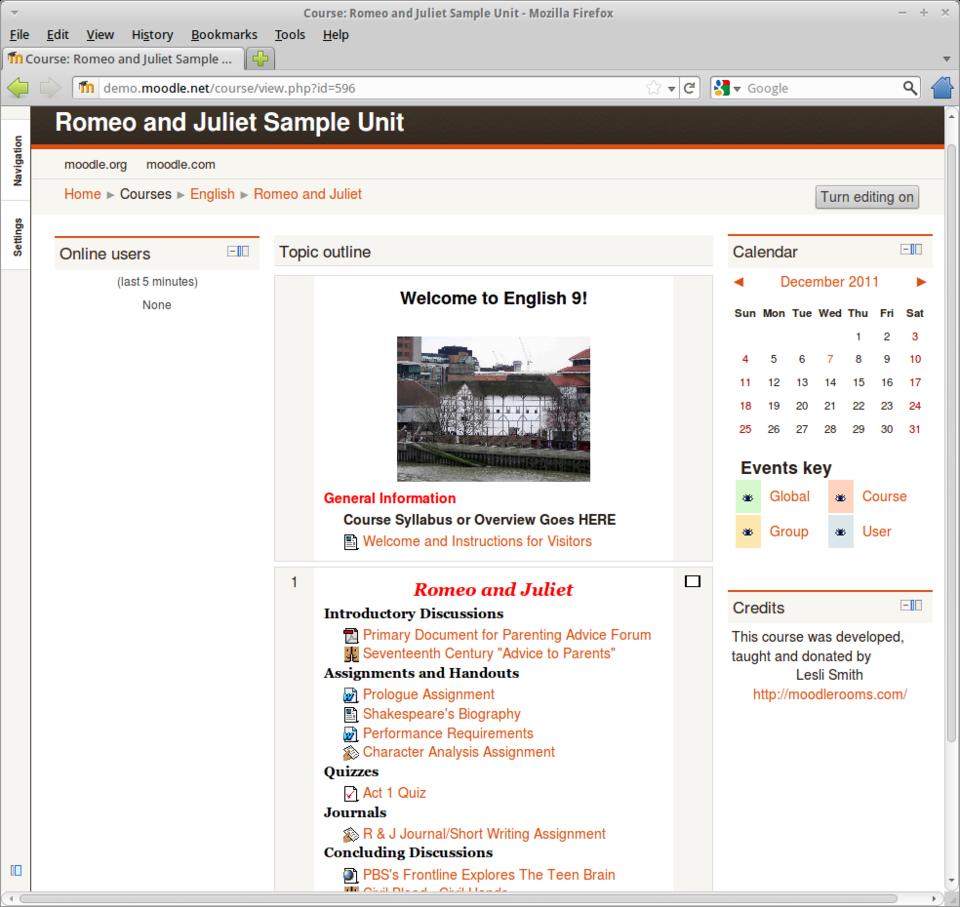Image resolution: width=960 pixels, height=907 pixels.
Task: Click the reload page icon in URL bar
Action: coord(689,88)
